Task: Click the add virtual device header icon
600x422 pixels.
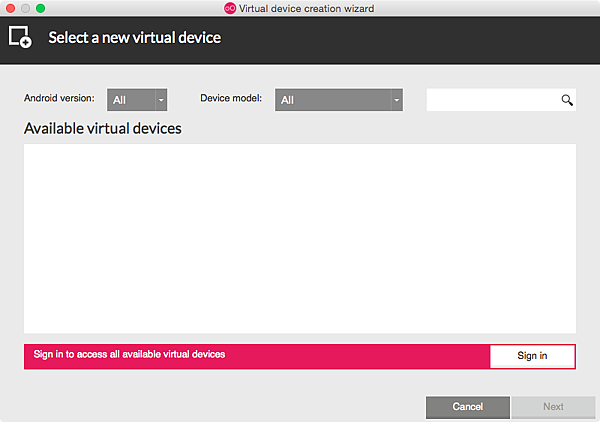Action: (20, 38)
